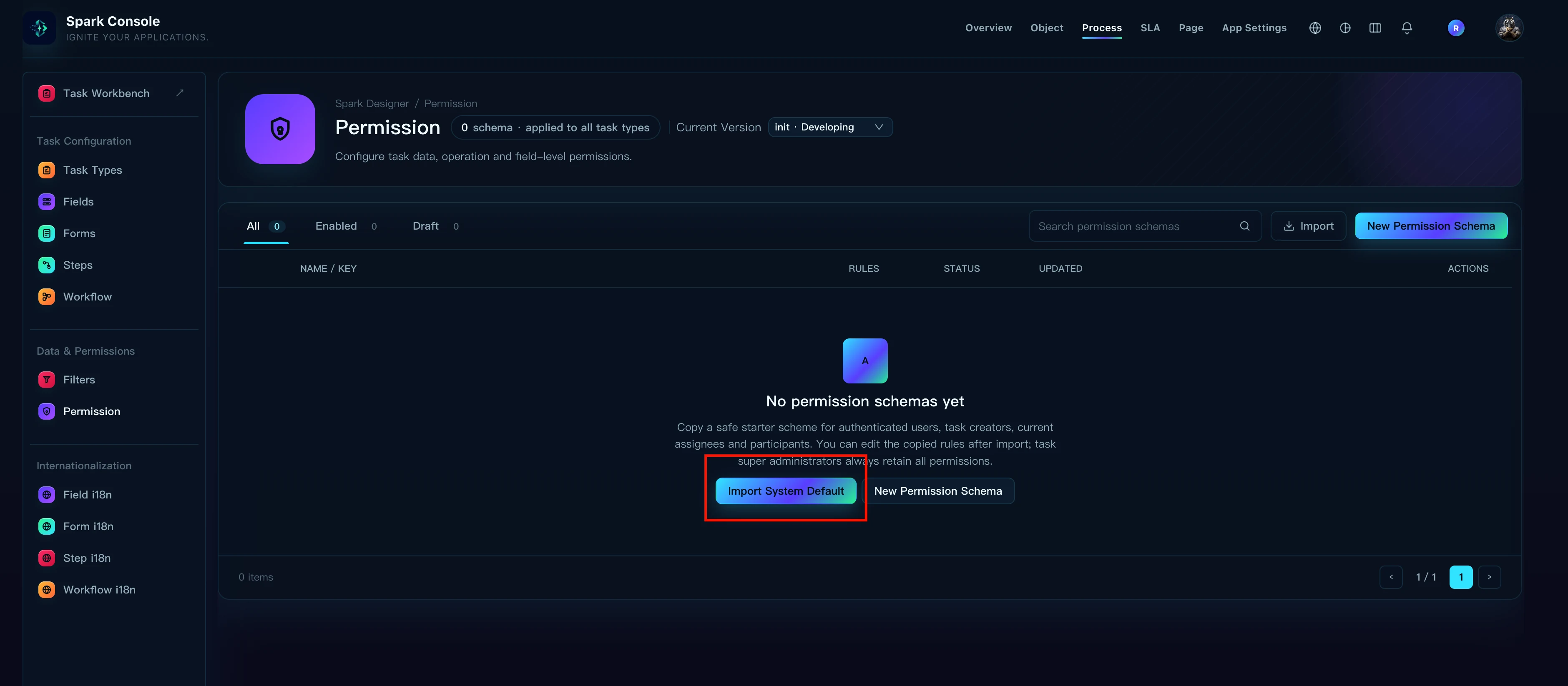Select page 1 pagination button
This screenshot has width=1568, height=686.
1461,577
